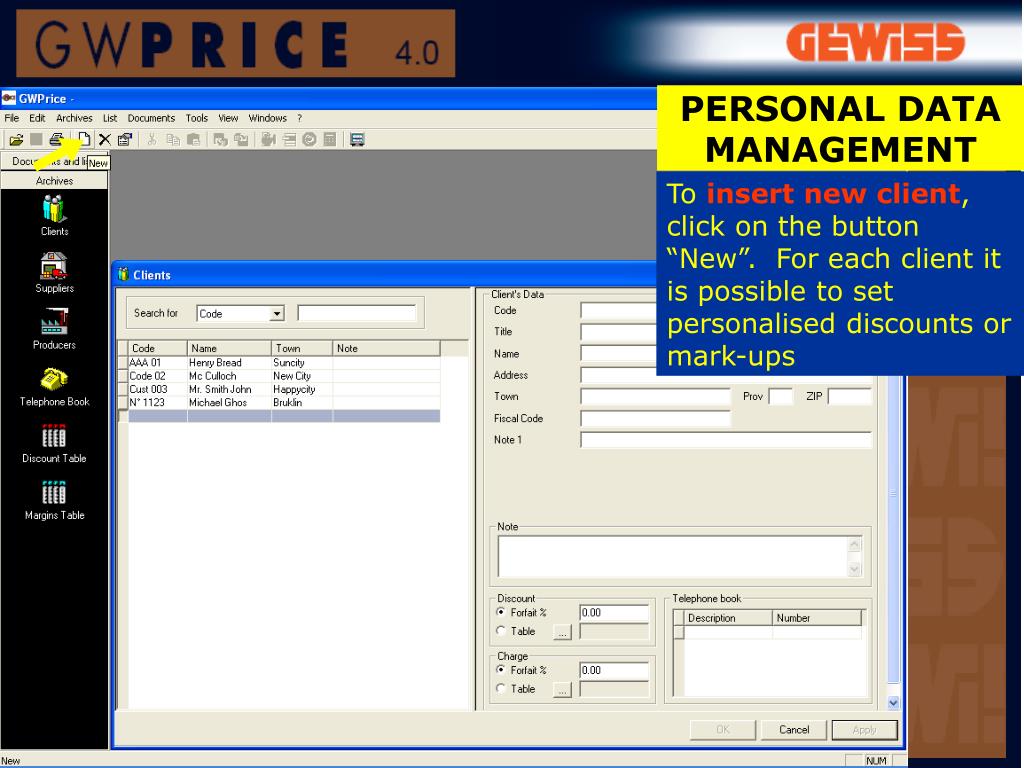Select client row Mc Culloch
This screenshot has height=768, width=1024.
click(x=284, y=376)
